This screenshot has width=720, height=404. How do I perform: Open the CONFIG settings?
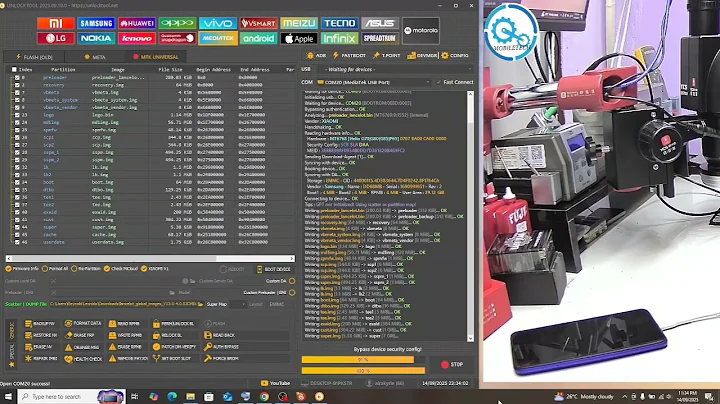coord(455,56)
